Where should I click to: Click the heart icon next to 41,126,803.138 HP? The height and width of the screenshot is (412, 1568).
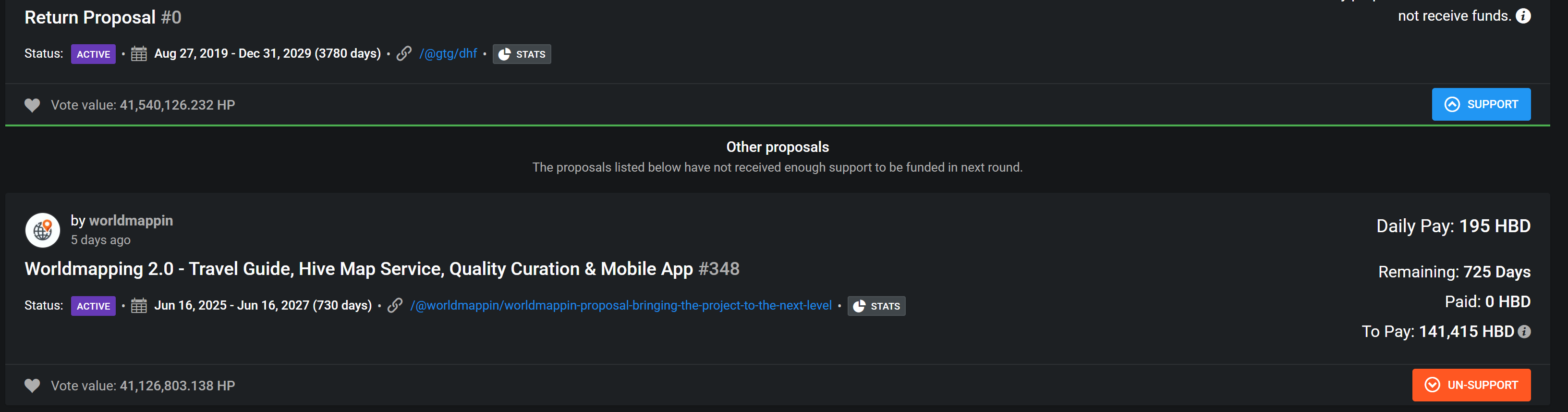point(32,386)
